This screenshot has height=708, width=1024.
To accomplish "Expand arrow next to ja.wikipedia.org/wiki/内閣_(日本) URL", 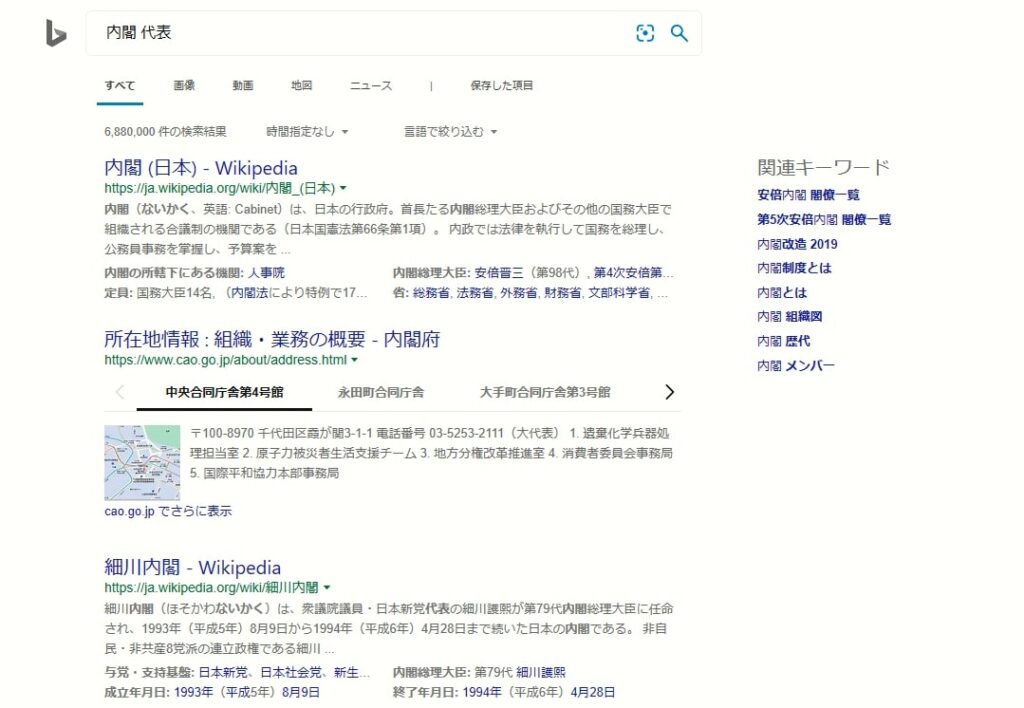I will pos(343,188).
